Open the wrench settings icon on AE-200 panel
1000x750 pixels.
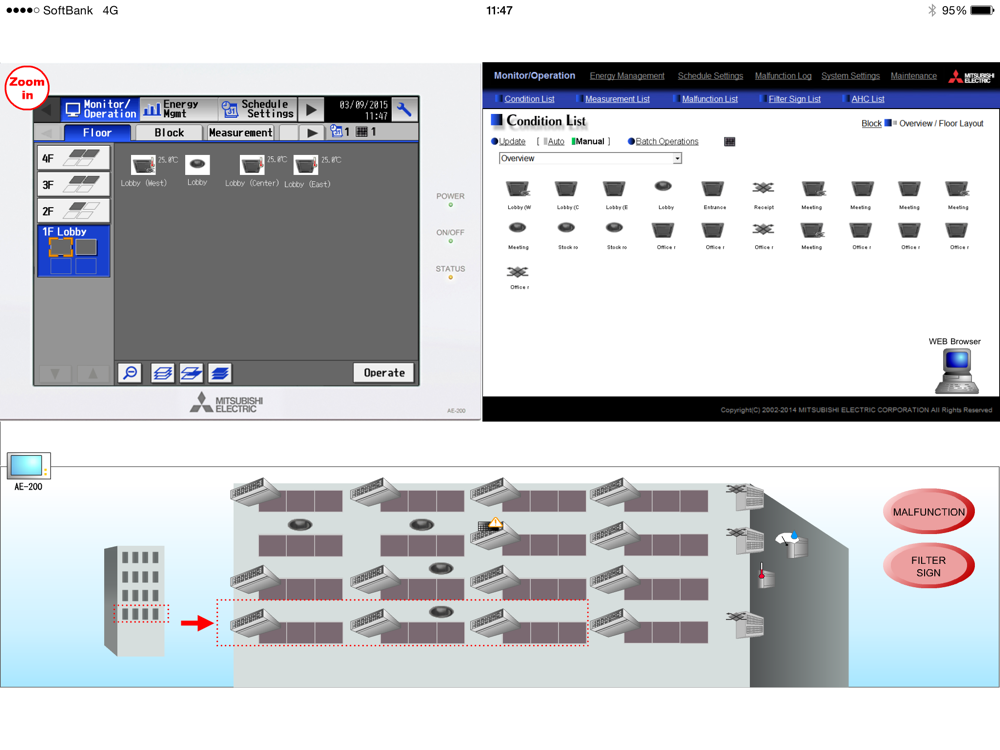(x=404, y=110)
